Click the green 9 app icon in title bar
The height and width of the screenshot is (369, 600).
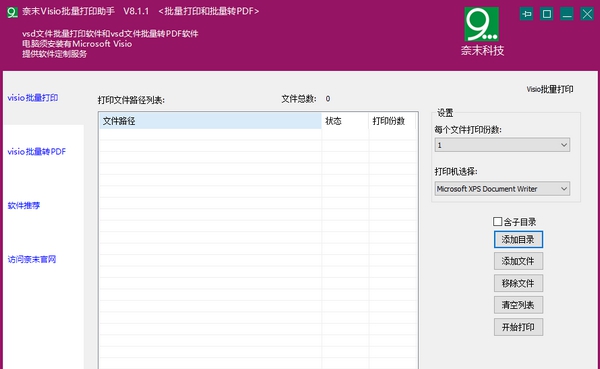point(12,12)
